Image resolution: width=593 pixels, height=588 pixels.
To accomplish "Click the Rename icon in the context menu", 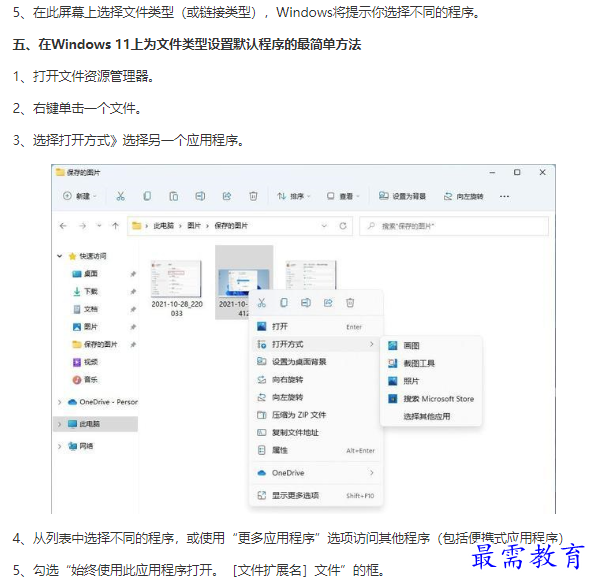I will click(x=306, y=303).
